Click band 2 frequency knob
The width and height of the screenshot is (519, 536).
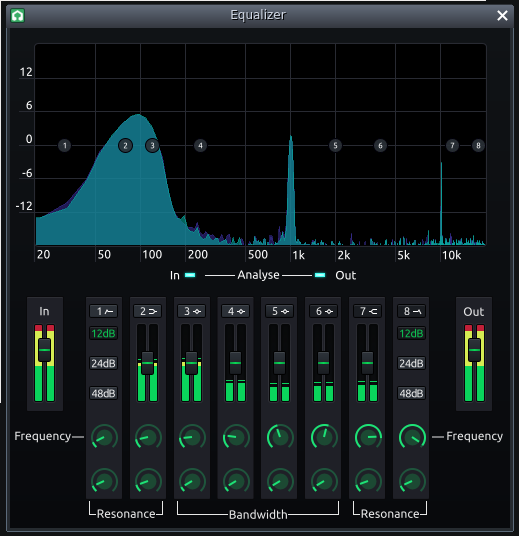click(x=148, y=437)
